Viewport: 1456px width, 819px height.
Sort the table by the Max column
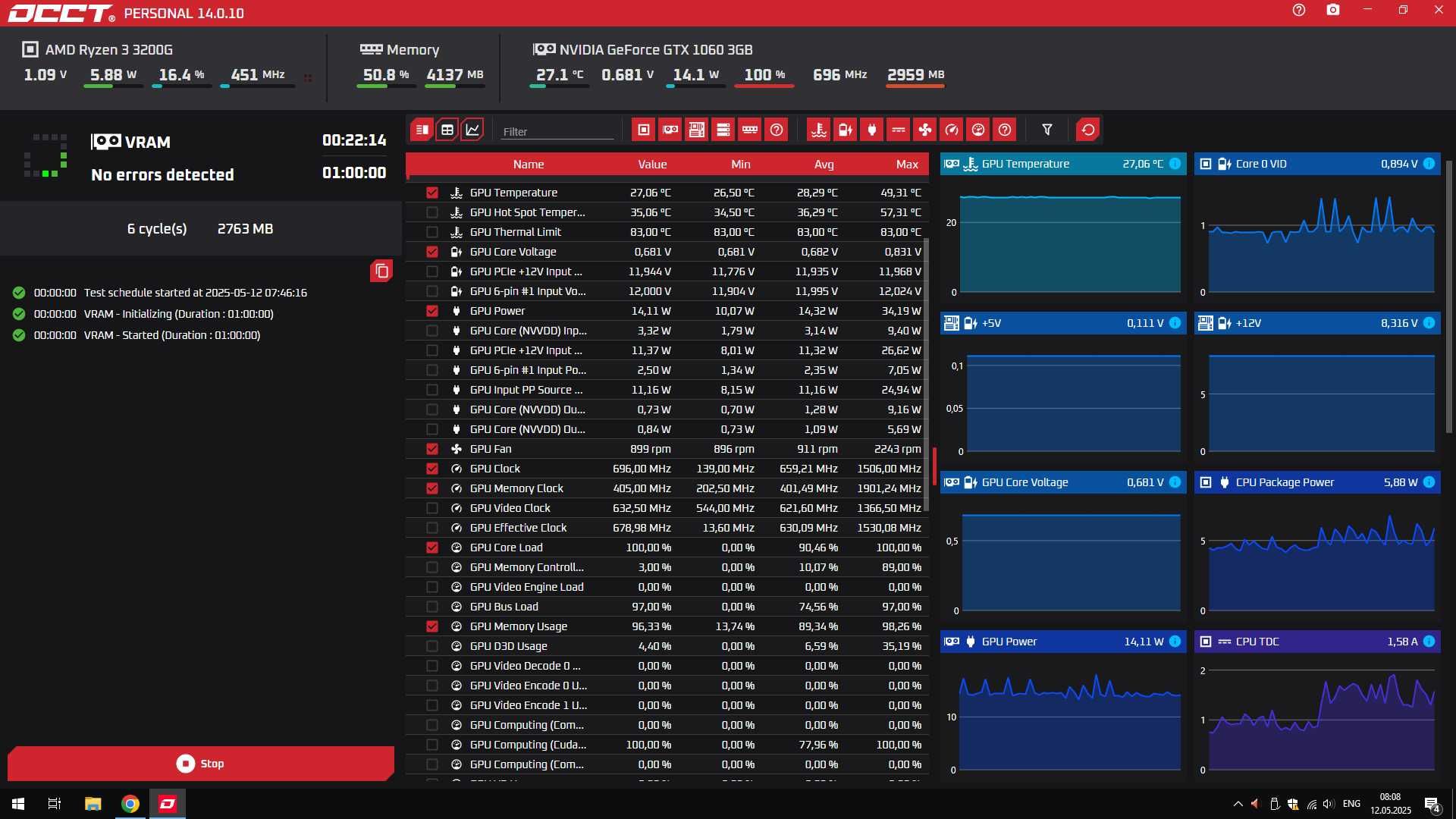click(x=907, y=165)
